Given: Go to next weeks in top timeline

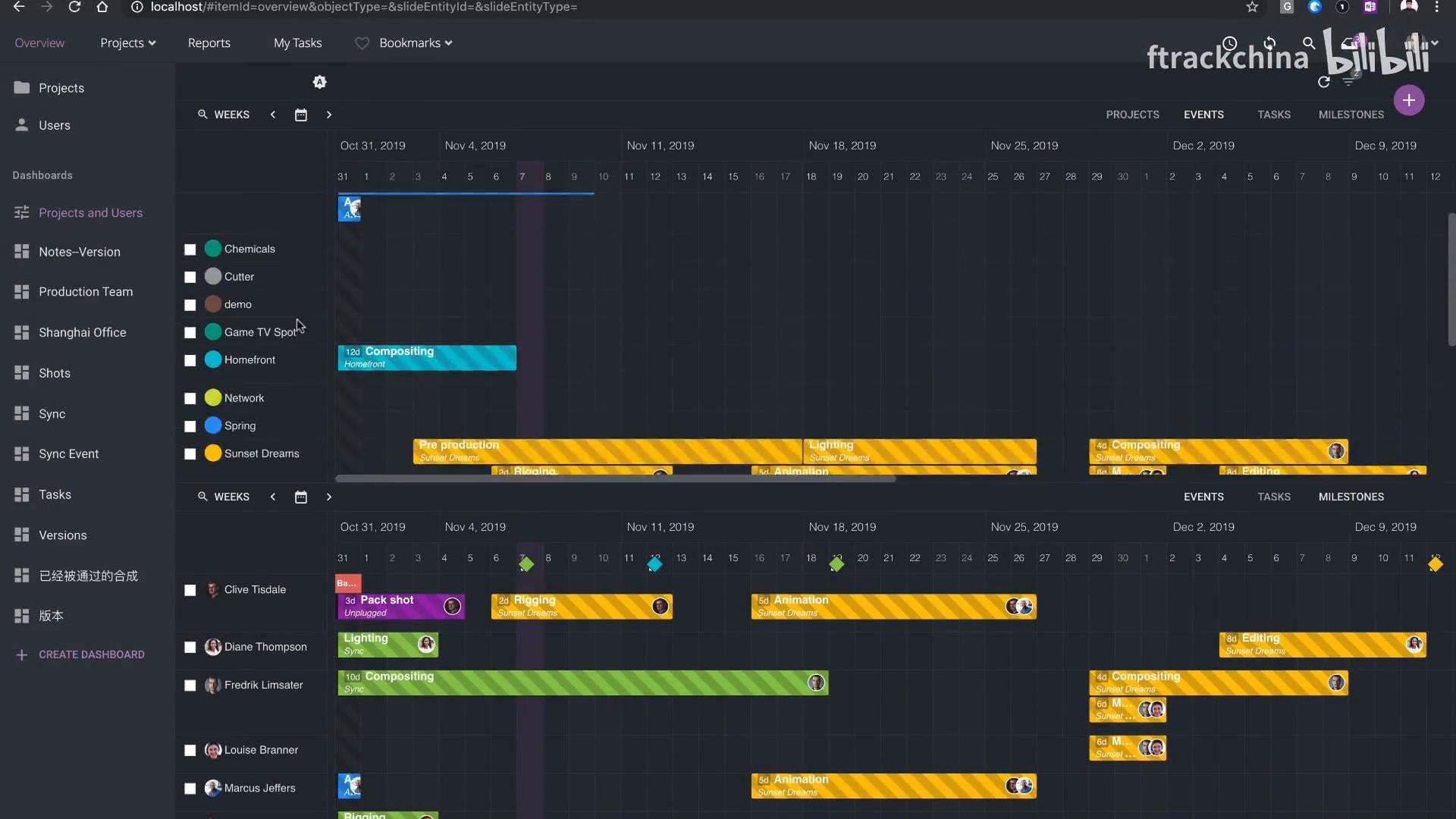Looking at the screenshot, I should click(329, 115).
